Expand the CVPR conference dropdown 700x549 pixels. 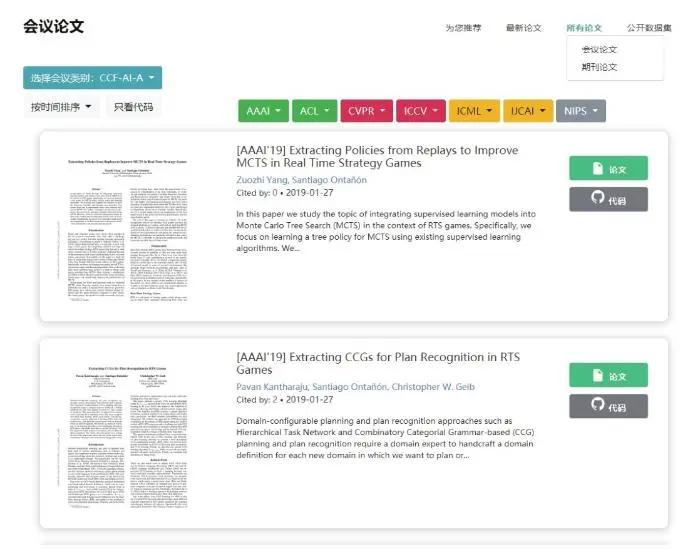tap(367, 111)
